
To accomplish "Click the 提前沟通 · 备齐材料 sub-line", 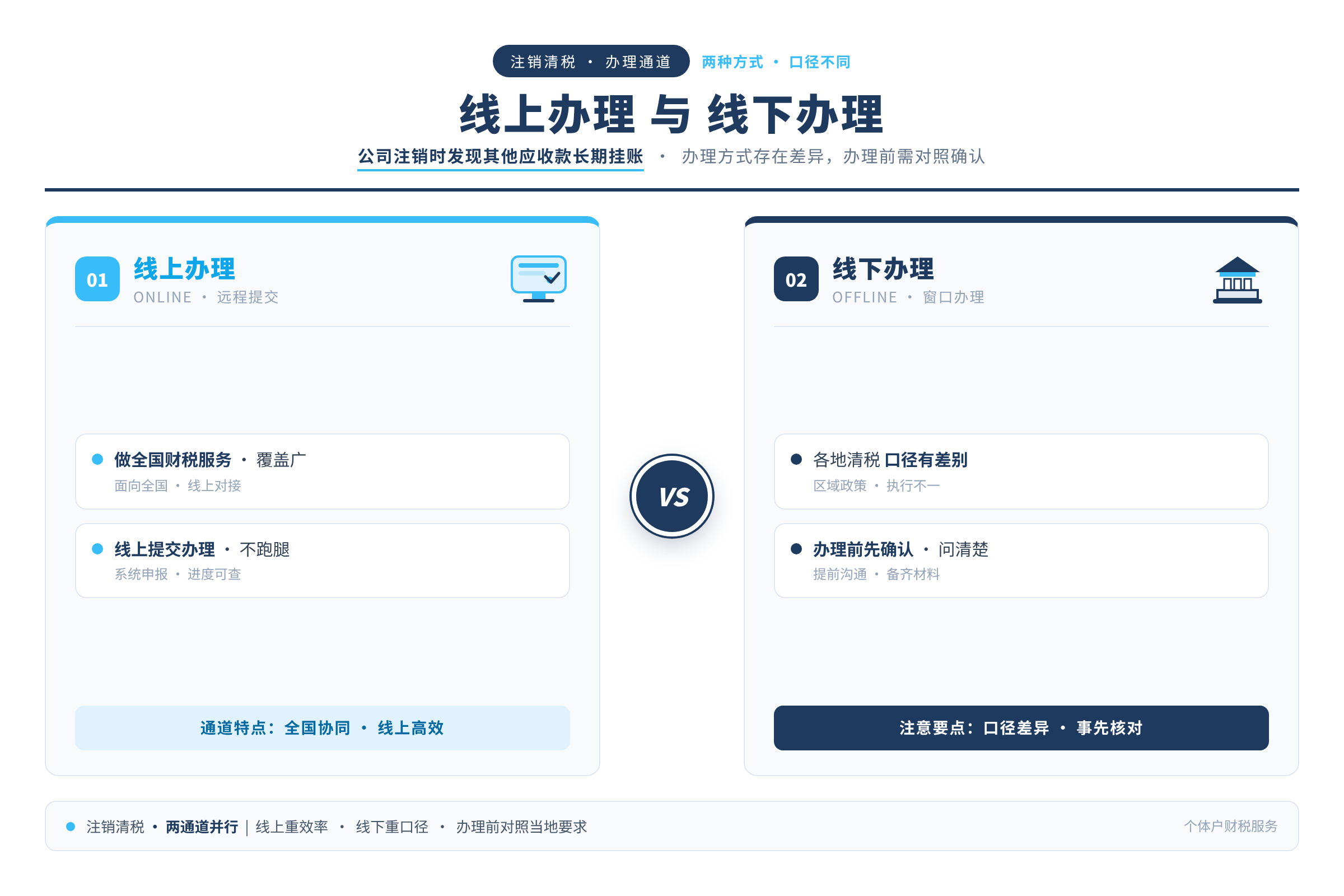I will tap(876, 575).
